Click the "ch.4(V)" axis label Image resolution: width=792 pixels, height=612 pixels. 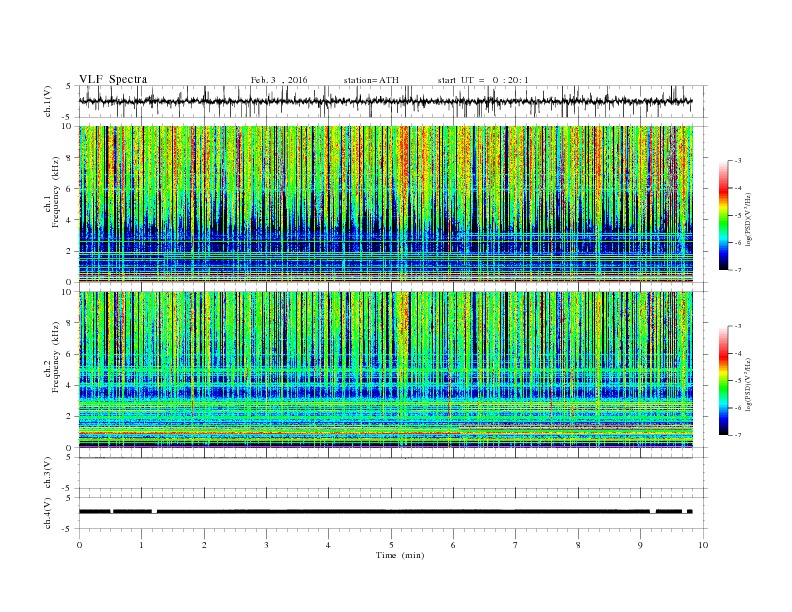click(x=48, y=513)
